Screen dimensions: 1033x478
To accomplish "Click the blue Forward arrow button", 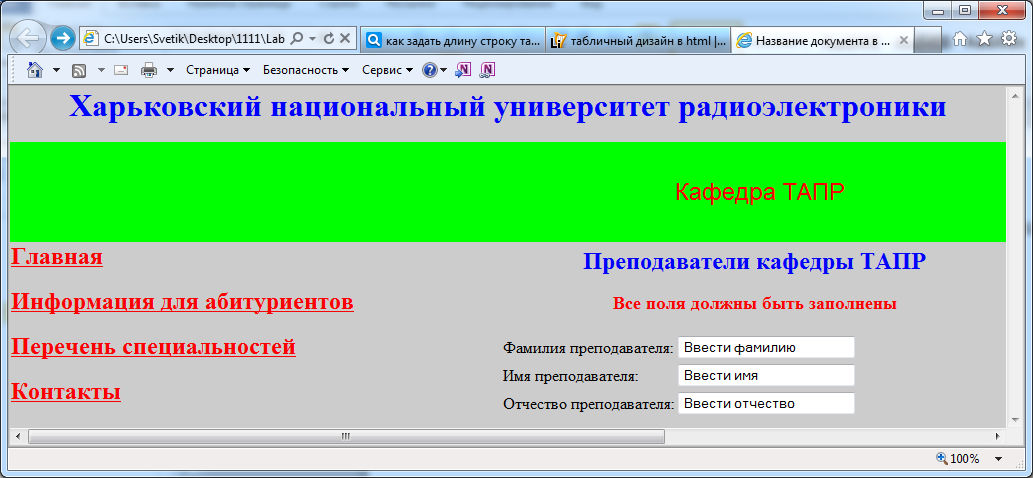I will pyautogui.click(x=62, y=40).
